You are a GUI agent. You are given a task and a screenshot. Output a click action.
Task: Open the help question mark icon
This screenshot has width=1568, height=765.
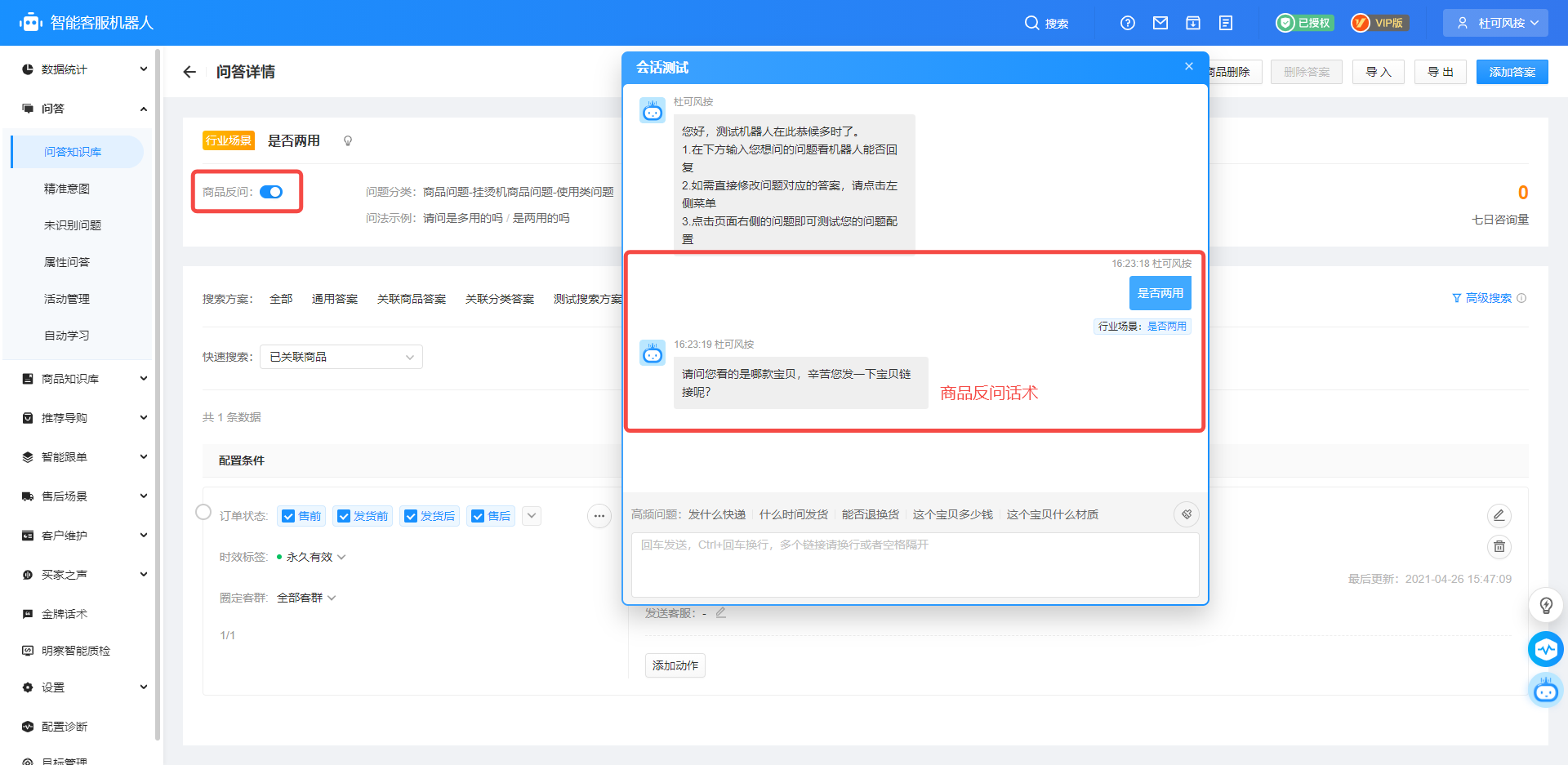[1128, 23]
